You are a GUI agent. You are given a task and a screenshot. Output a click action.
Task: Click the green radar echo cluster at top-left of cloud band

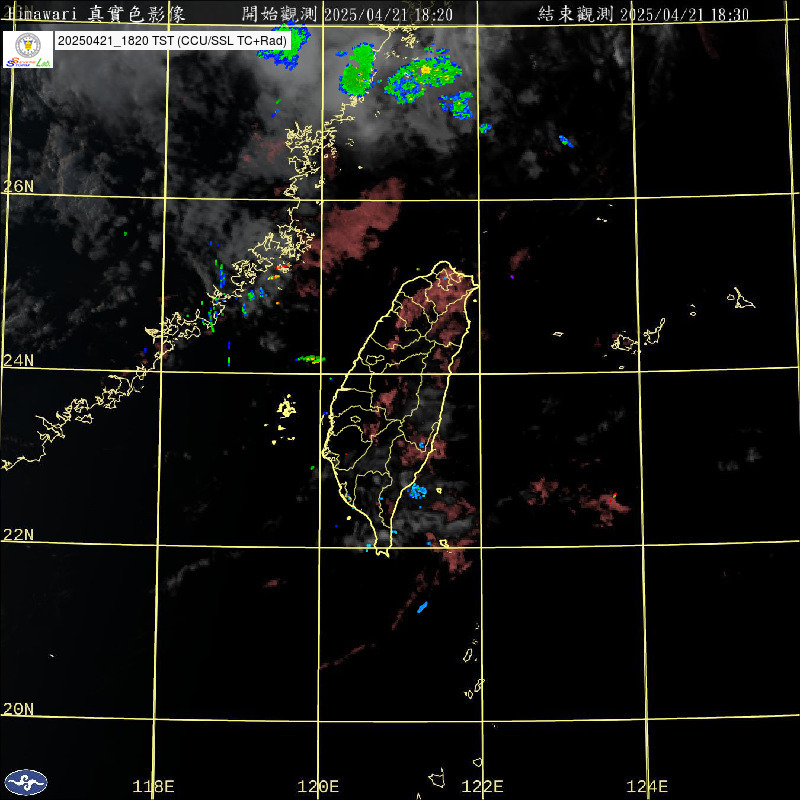pyautogui.click(x=285, y=48)
